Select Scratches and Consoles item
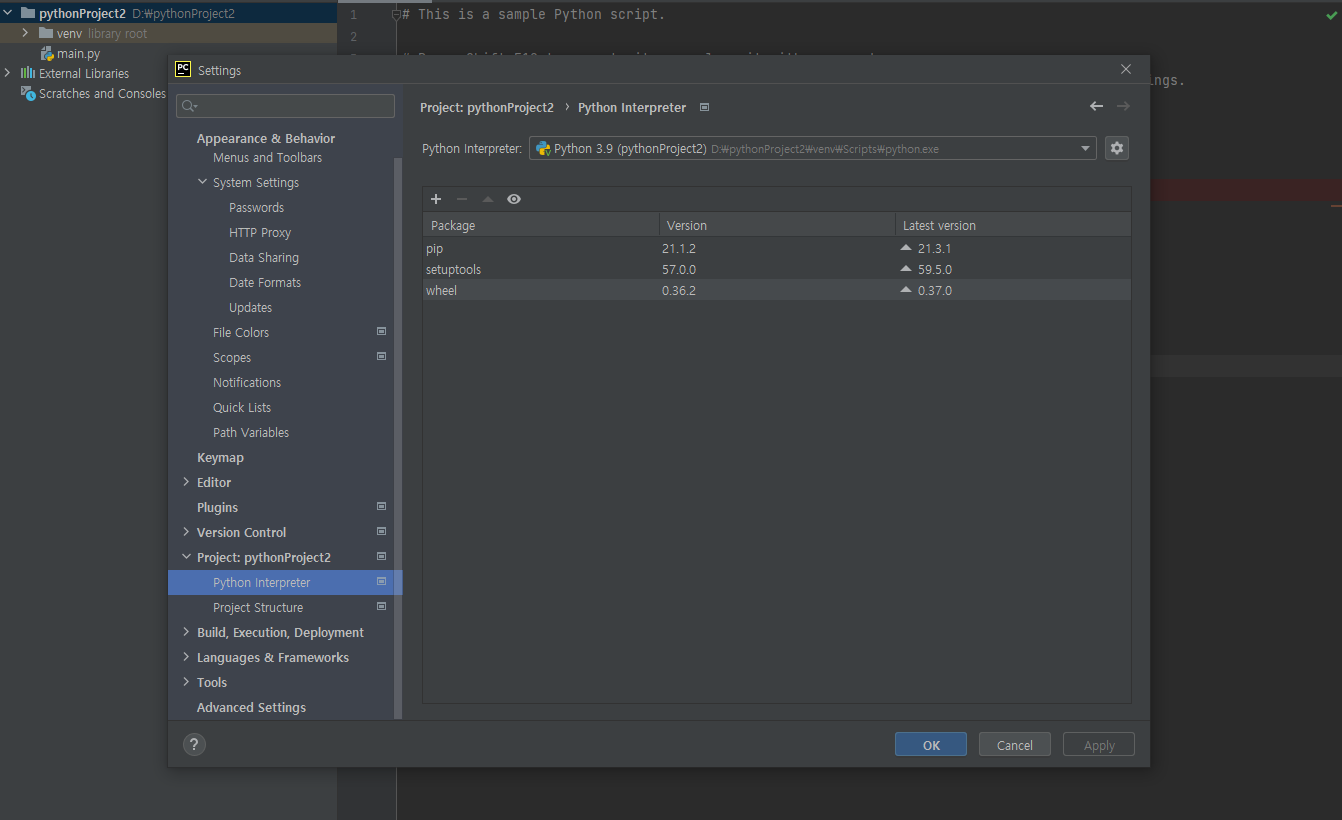 coord(94,93)
